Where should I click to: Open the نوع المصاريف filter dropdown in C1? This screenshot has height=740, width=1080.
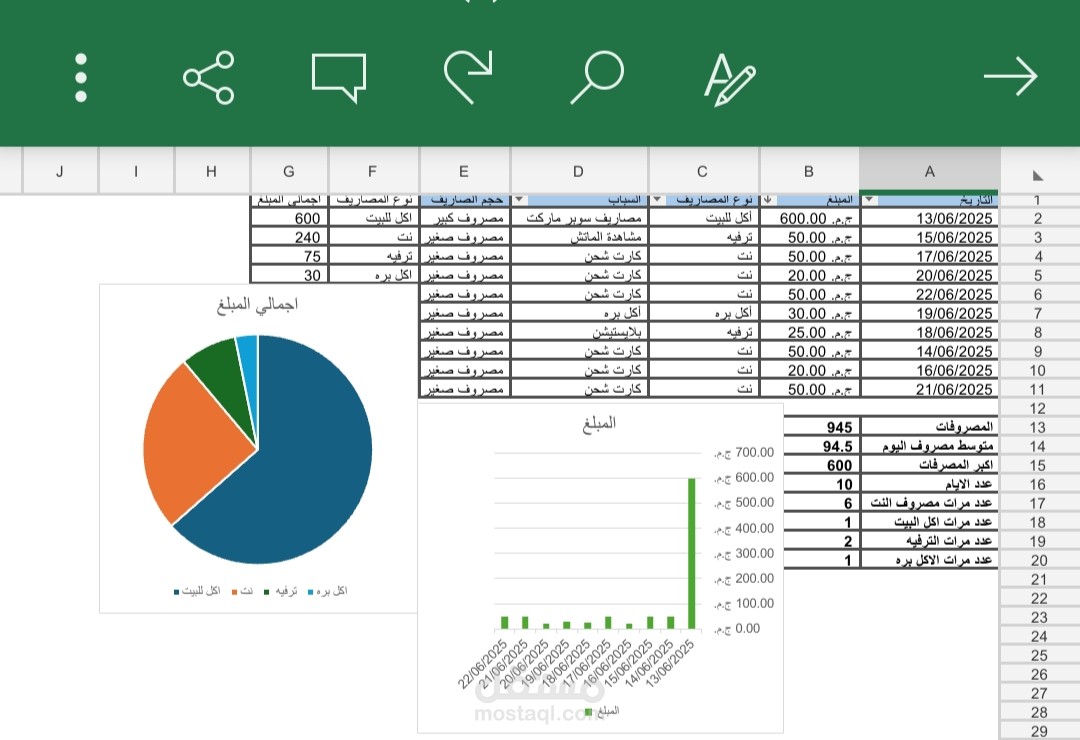click(x=657, y=200)
